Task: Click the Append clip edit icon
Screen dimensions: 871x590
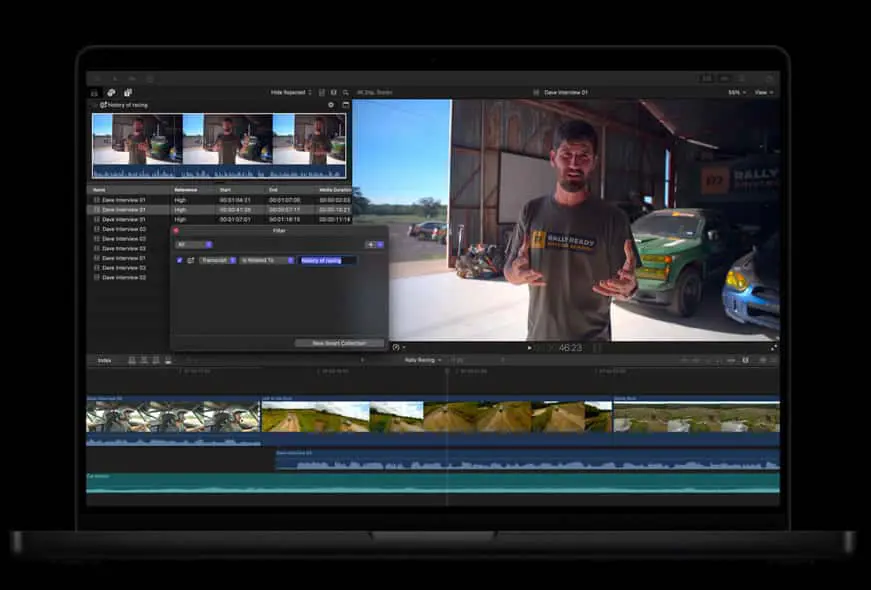Action: point(156,361)
